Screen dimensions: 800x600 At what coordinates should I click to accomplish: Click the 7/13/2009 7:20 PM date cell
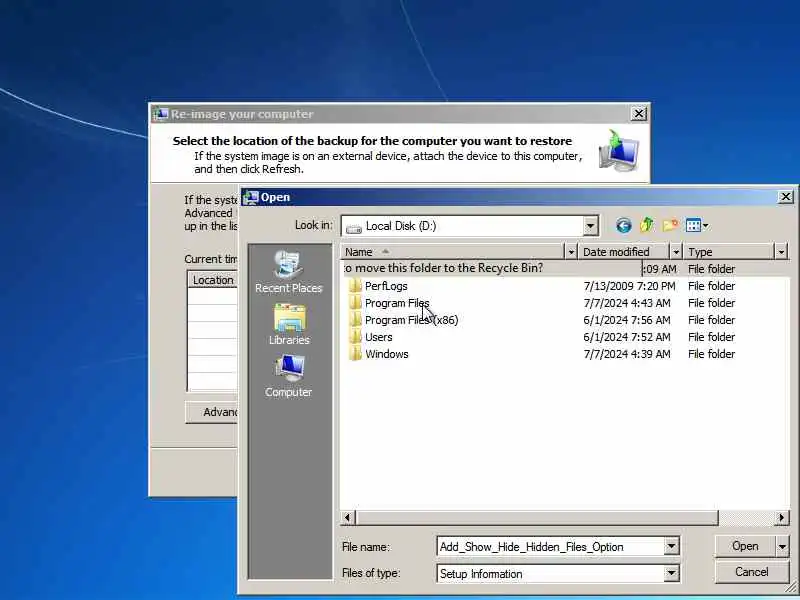click(629, 286)
